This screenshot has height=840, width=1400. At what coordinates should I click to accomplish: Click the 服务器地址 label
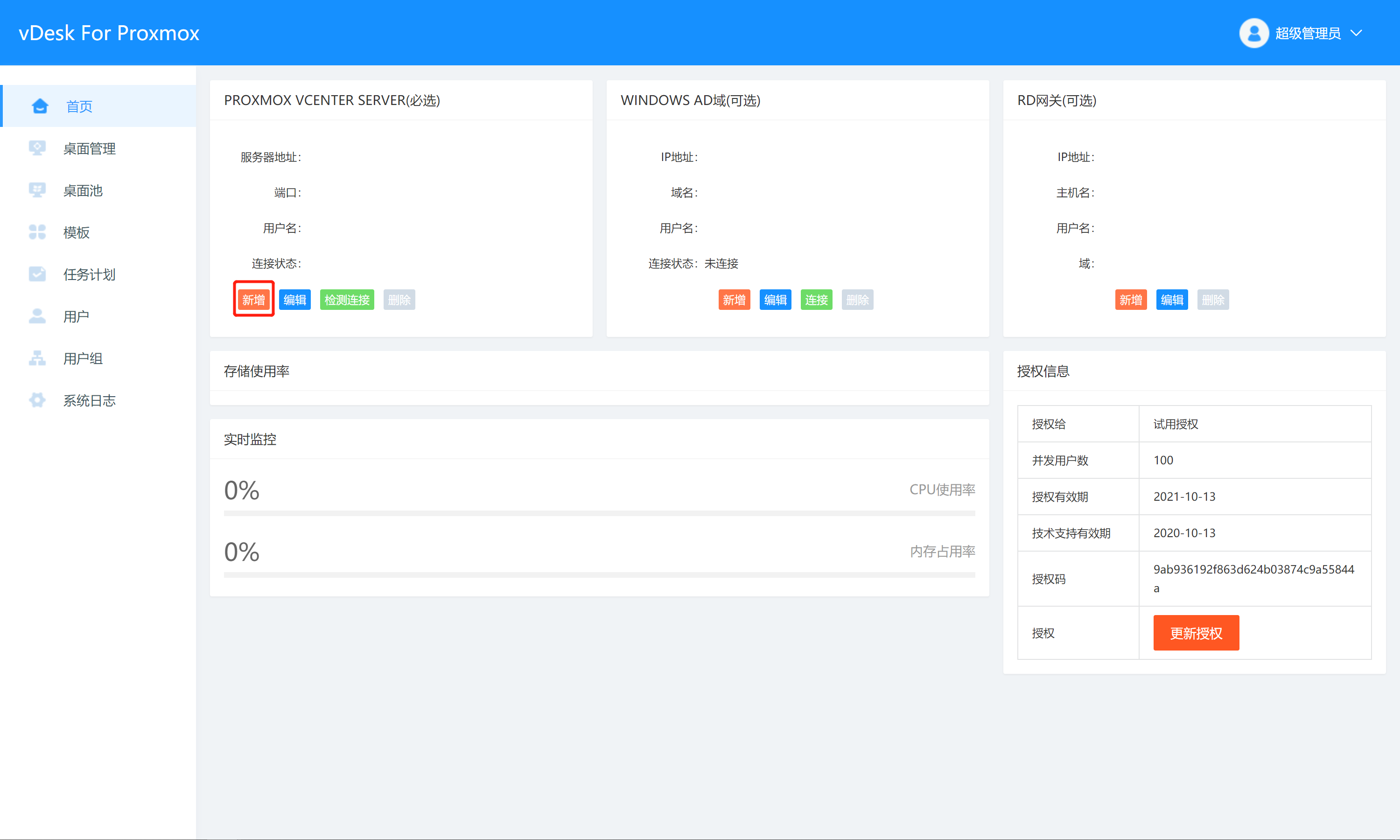(271, 157)
